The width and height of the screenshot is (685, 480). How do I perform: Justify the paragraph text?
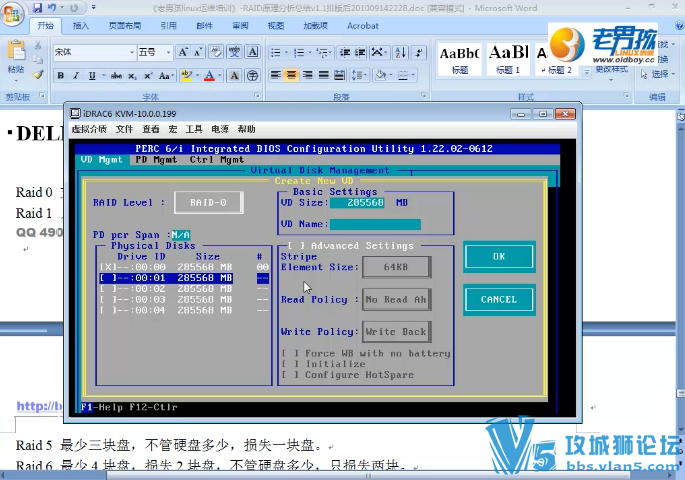click(323, 76)
